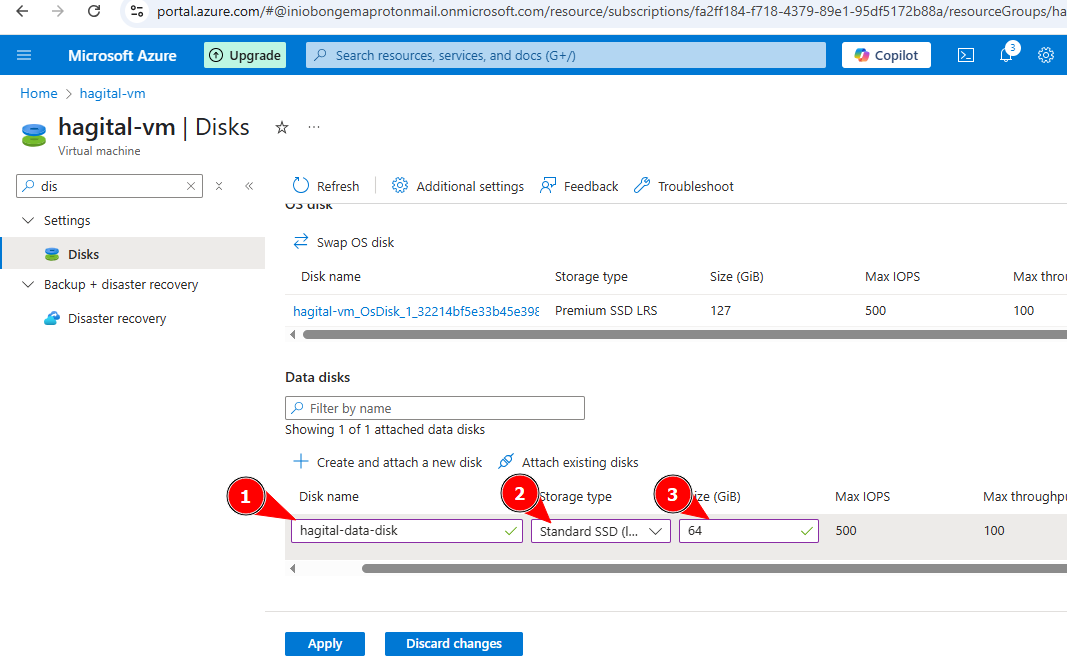Click the browser forward arrow
The image size is (1067, 671).
[58, 11]
